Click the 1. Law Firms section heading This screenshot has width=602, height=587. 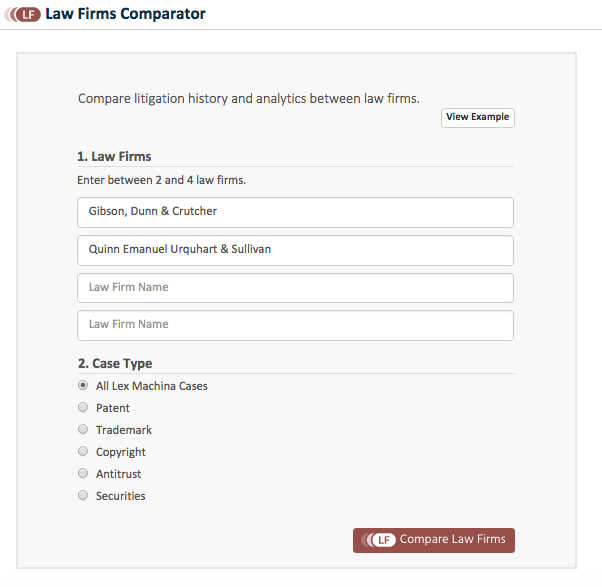tap(114, 156)
